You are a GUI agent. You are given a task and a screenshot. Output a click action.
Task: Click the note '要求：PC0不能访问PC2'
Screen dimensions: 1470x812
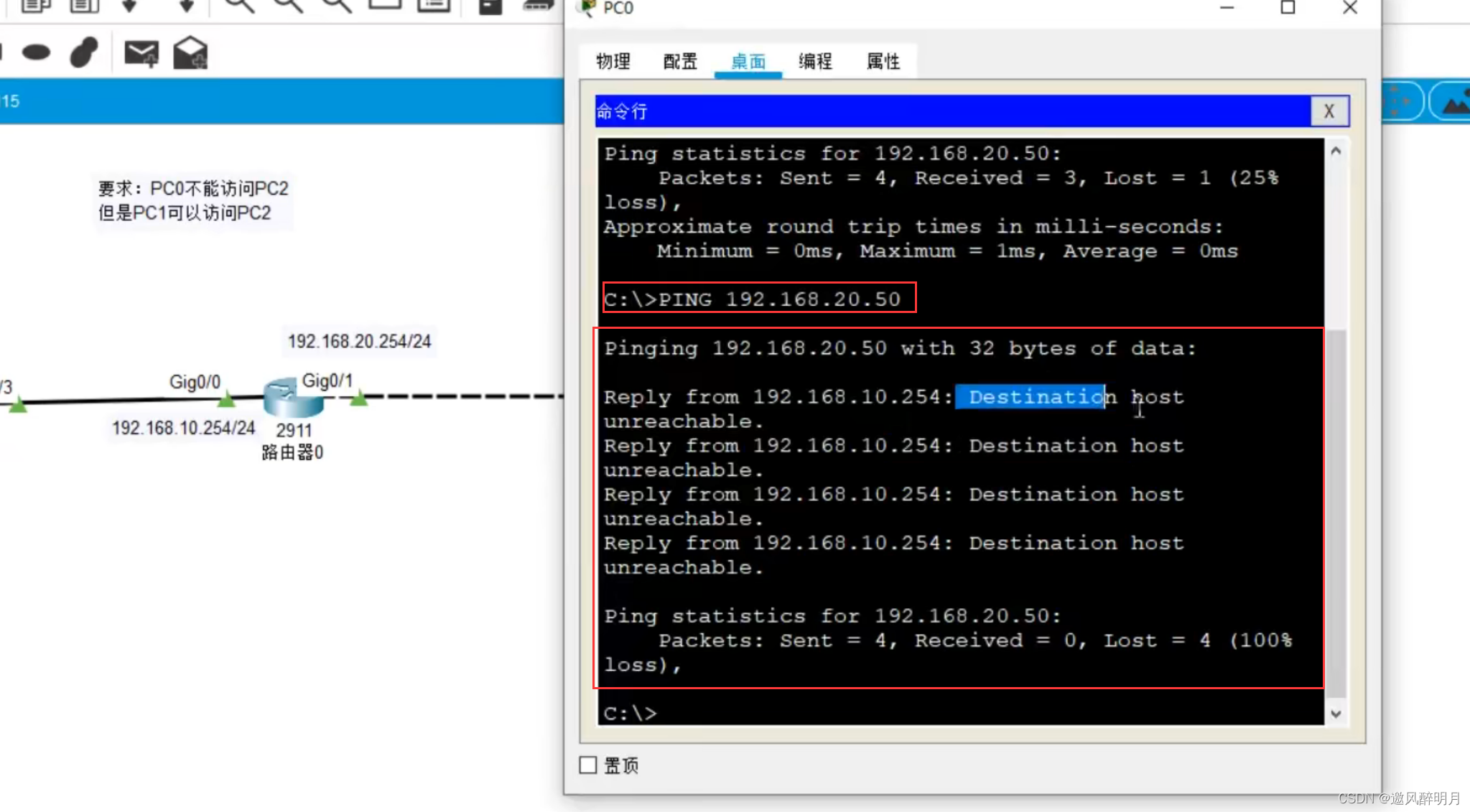tap(193, 189)
